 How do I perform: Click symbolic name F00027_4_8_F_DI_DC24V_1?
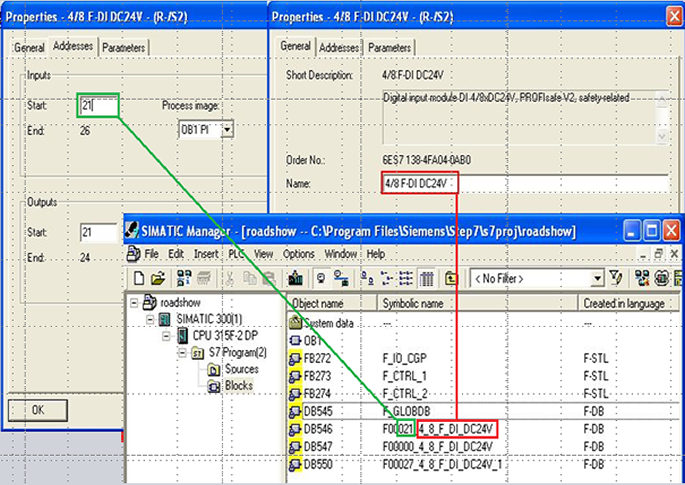coord(442,464)
